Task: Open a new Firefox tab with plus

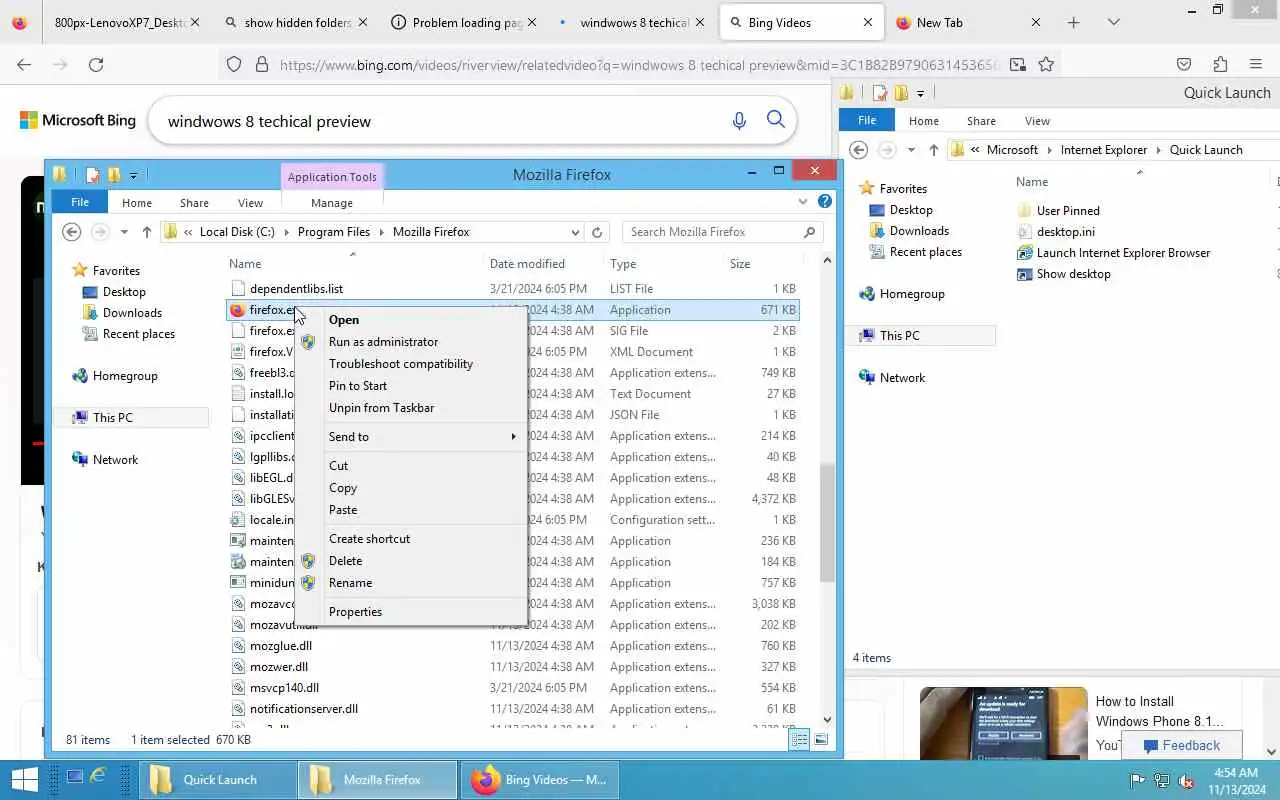Action: coord(1073,22)
